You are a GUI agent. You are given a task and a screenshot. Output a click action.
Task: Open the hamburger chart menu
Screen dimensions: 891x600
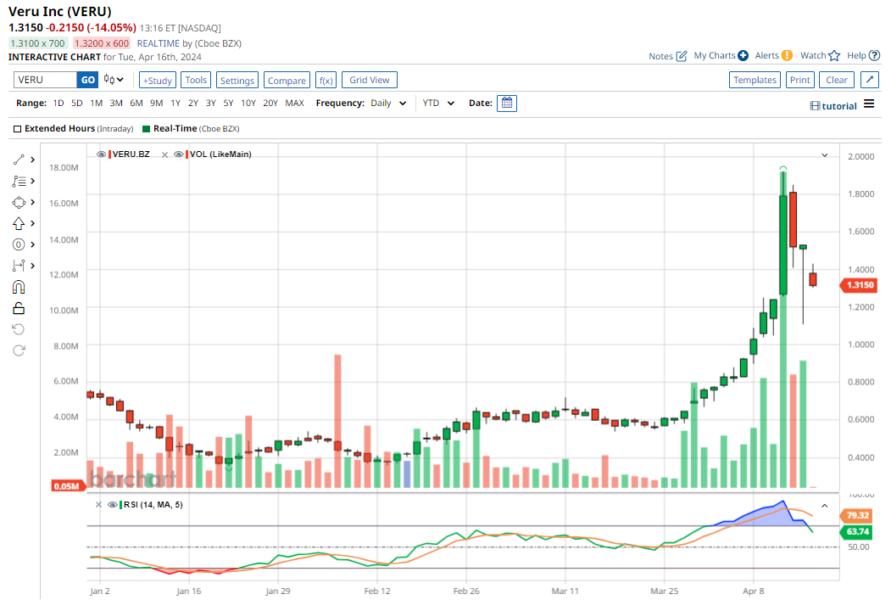point(869,104)
